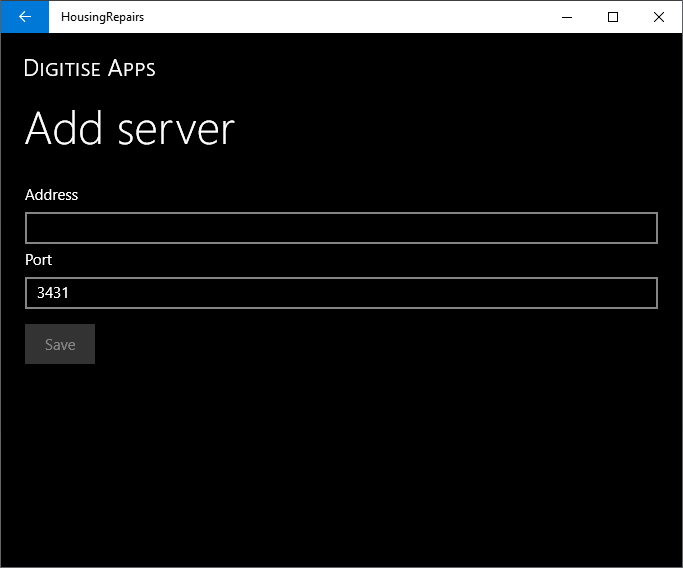Click the Save button

click(x=60, y=344)
